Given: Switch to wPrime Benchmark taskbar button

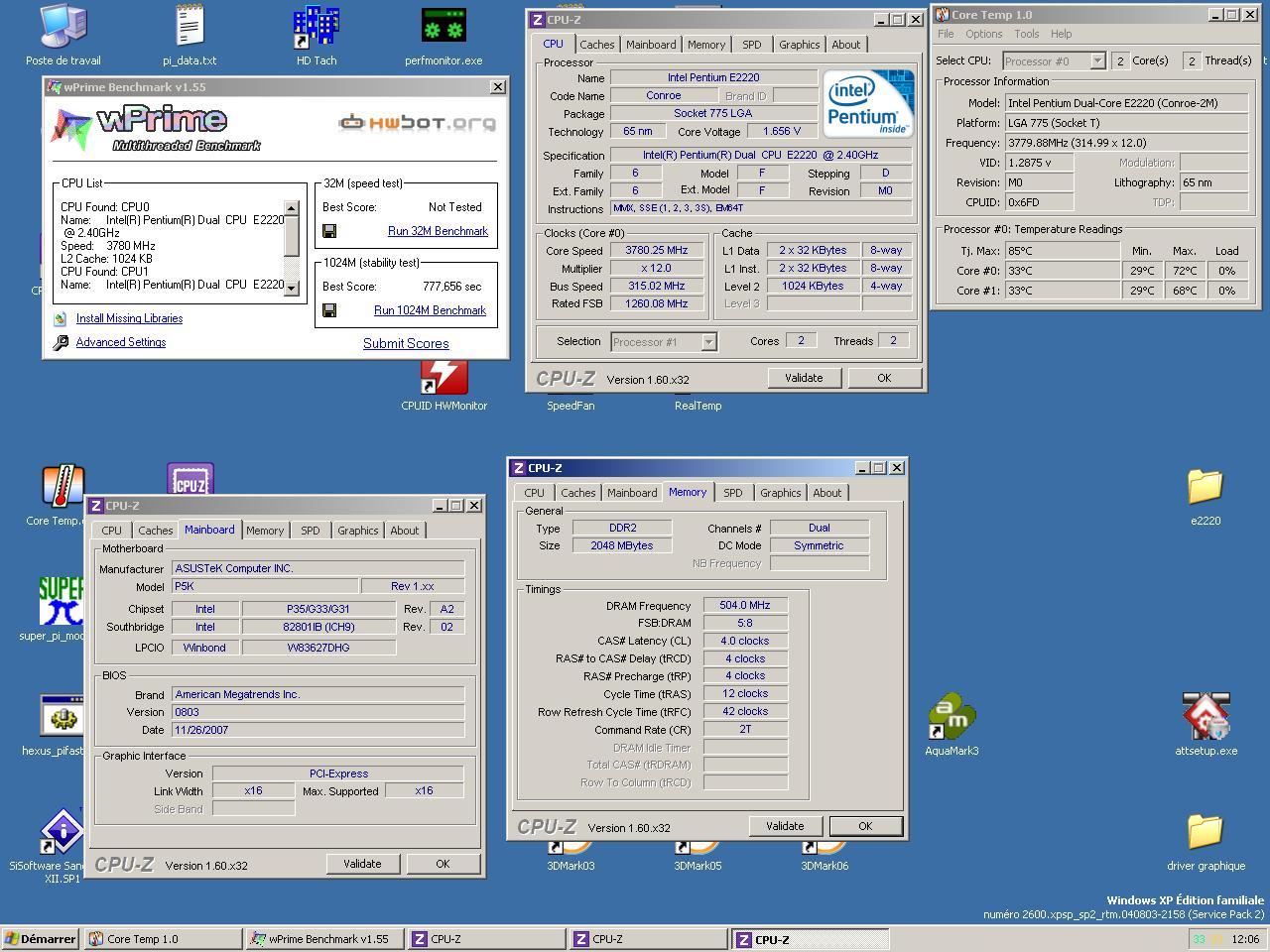Looking at the screenshot, I should tap(324, 939).
